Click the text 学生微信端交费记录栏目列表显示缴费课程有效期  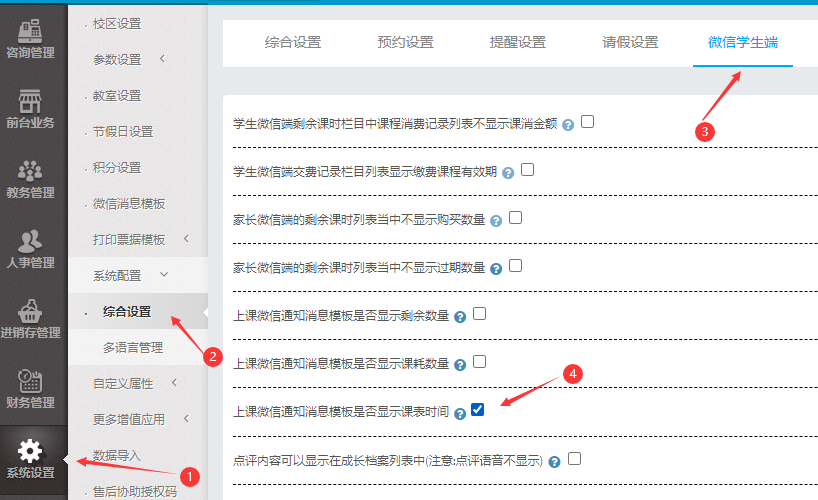365,172
